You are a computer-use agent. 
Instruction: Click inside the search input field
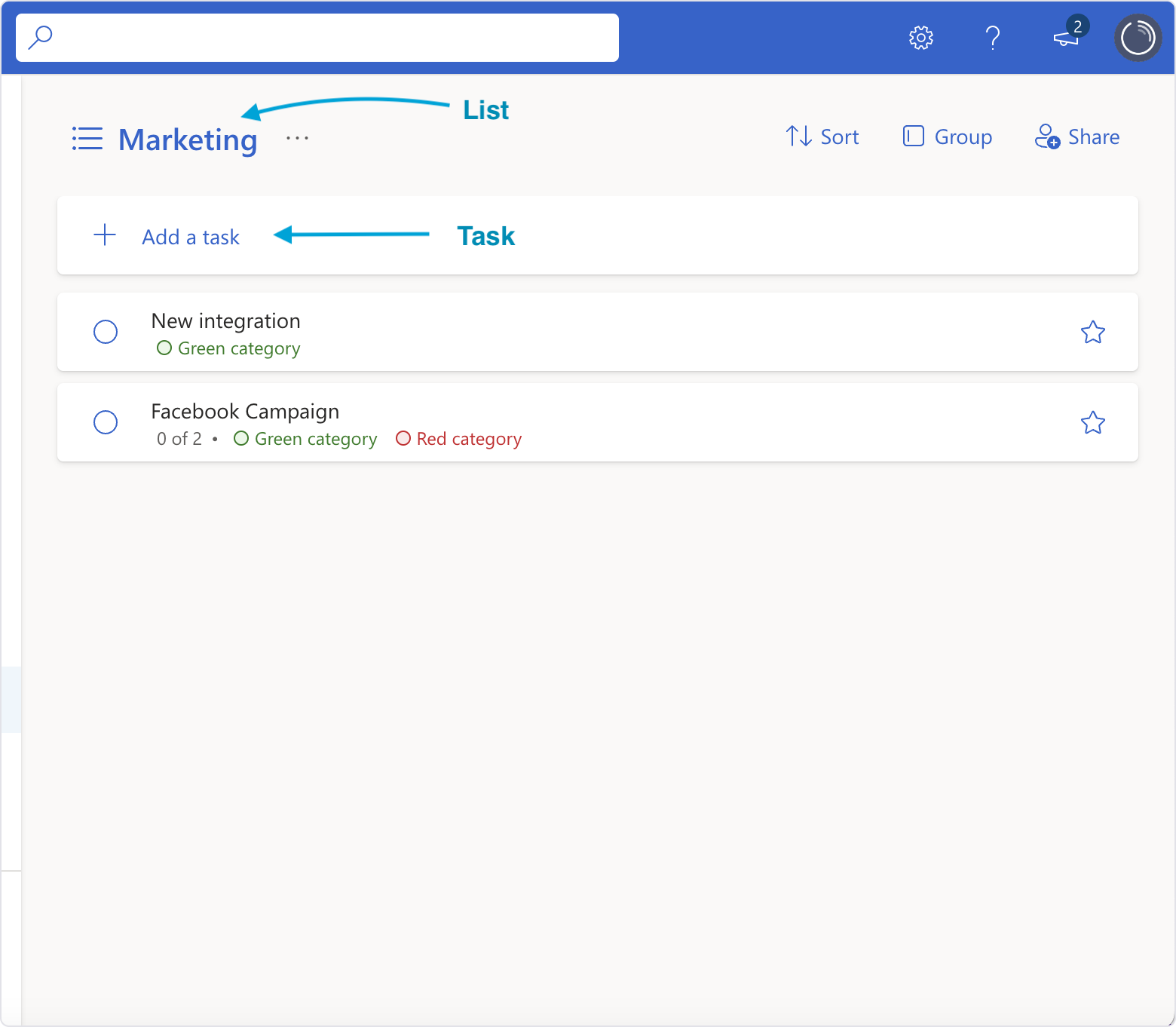332,38
